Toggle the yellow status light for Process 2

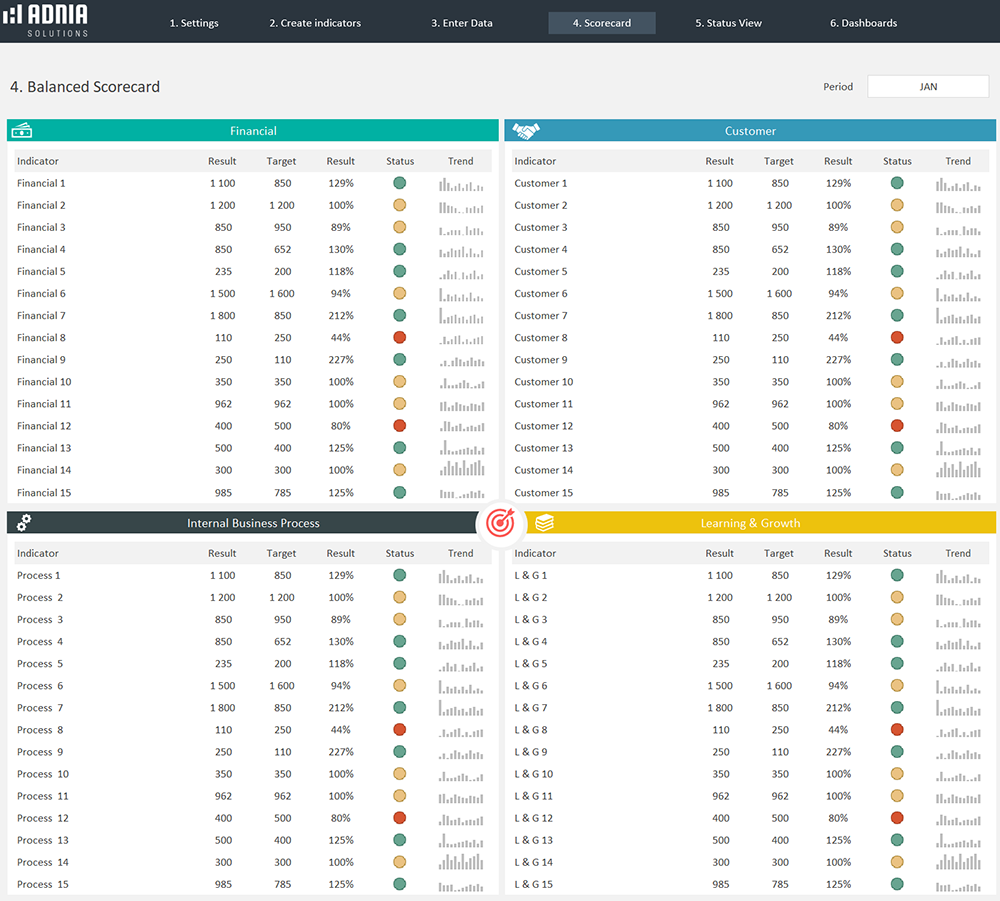pos(399,598)
